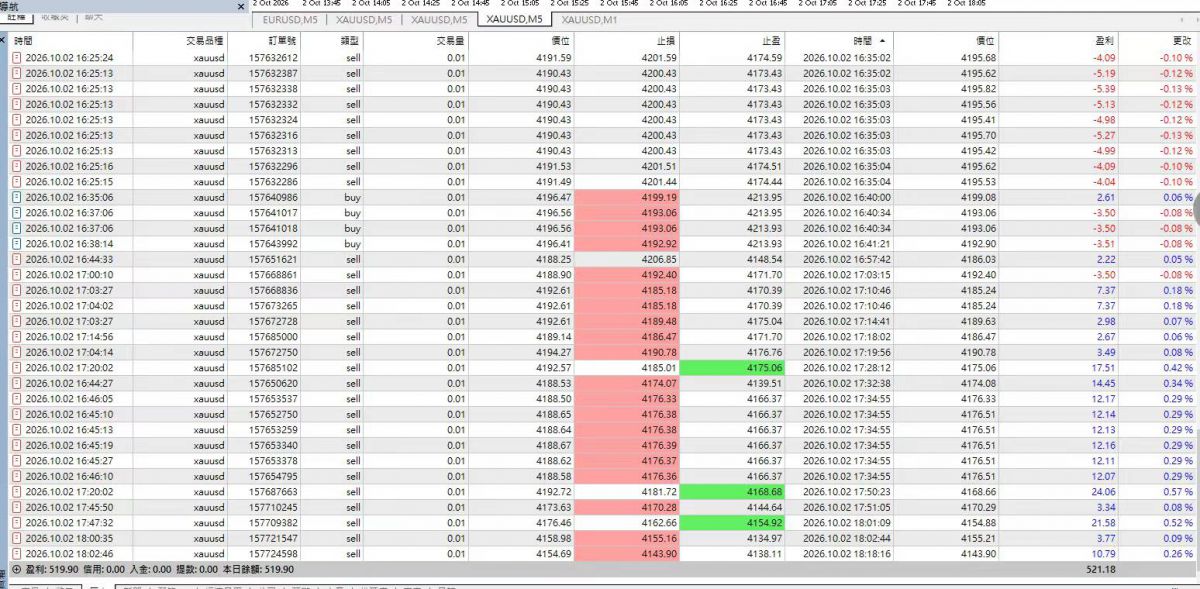Open the XAUUSD,M1 chart tab
This screenshot has width=1200, height=589.
590,19
